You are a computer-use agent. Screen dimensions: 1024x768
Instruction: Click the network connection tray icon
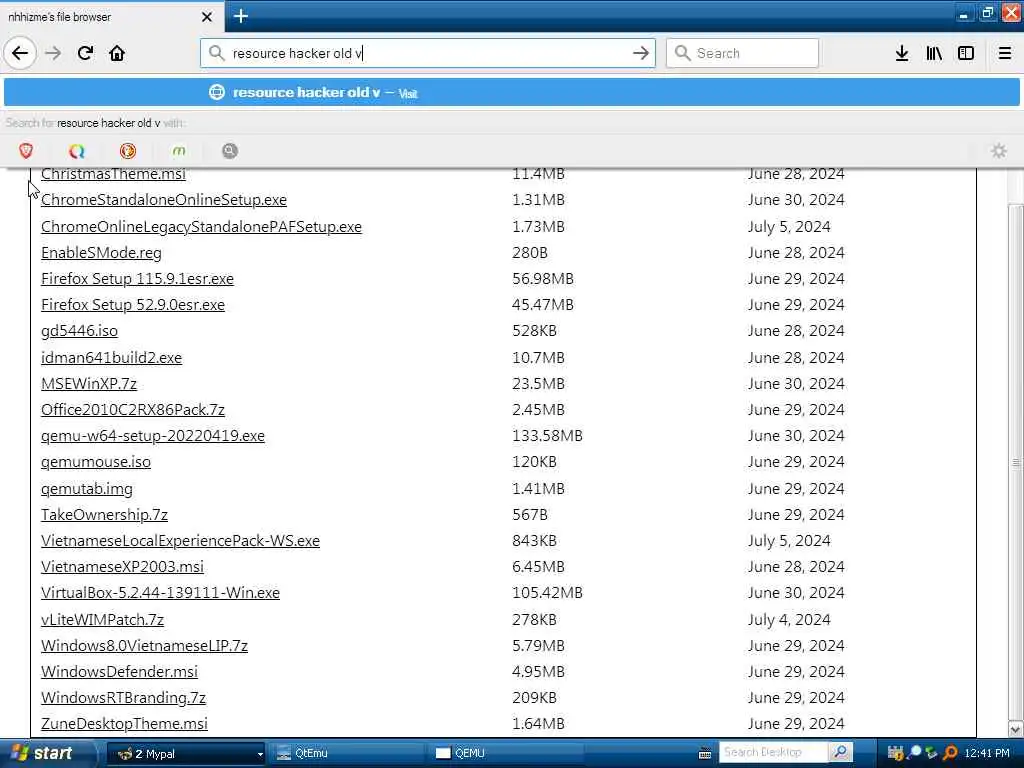931,753
